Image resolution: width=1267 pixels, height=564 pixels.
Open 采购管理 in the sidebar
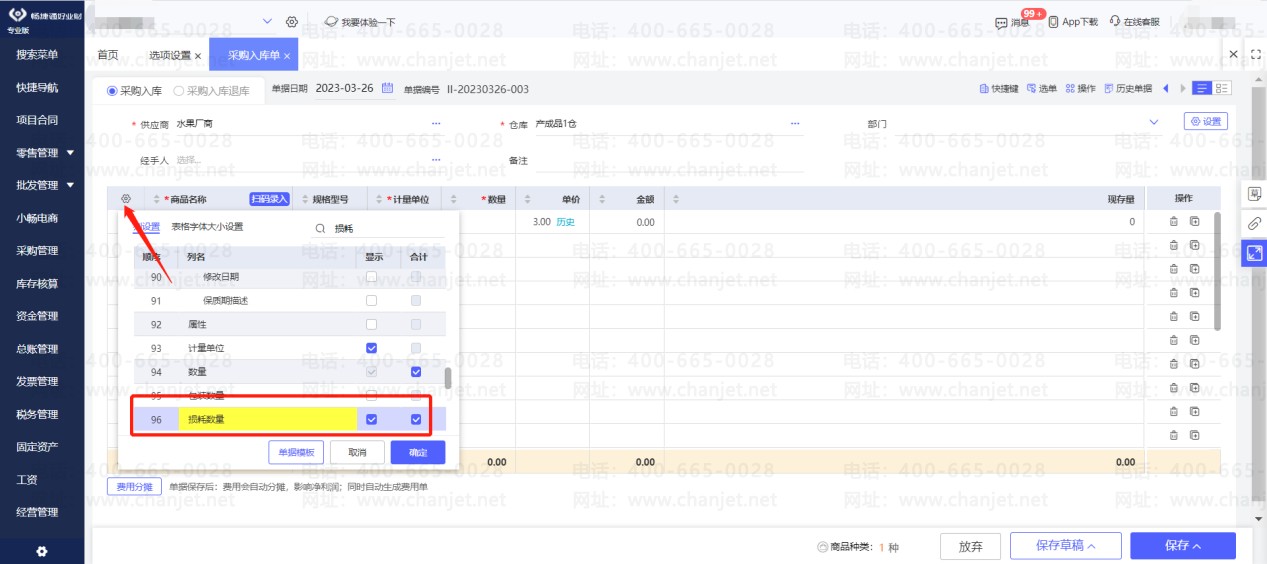pos(37,250)
